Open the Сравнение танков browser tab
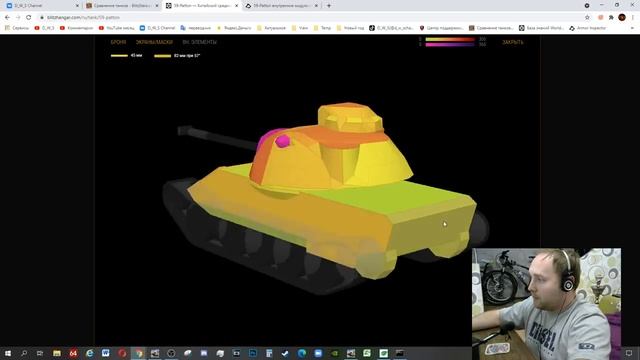The height and width of the screenshot is (360, 640). point(121,6)
